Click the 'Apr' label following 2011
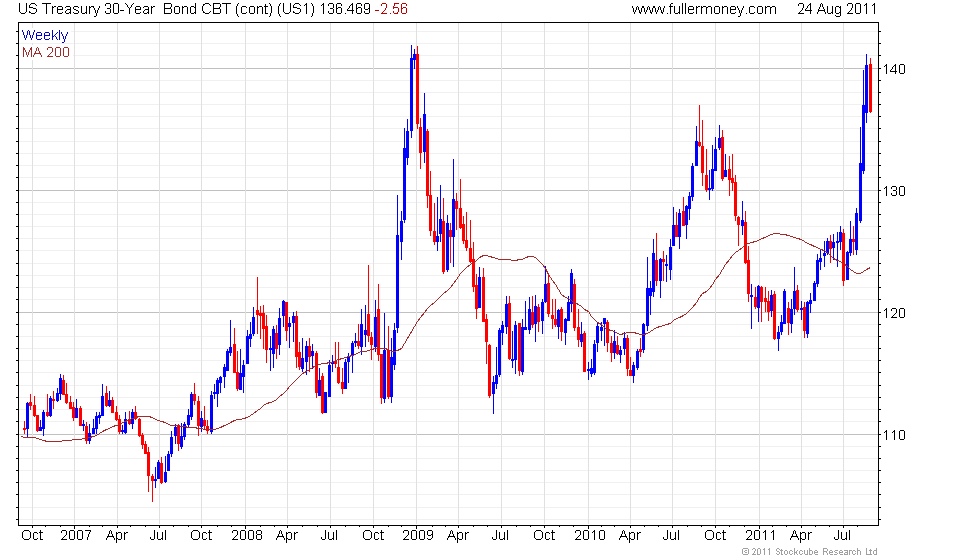 pos(801,536)
